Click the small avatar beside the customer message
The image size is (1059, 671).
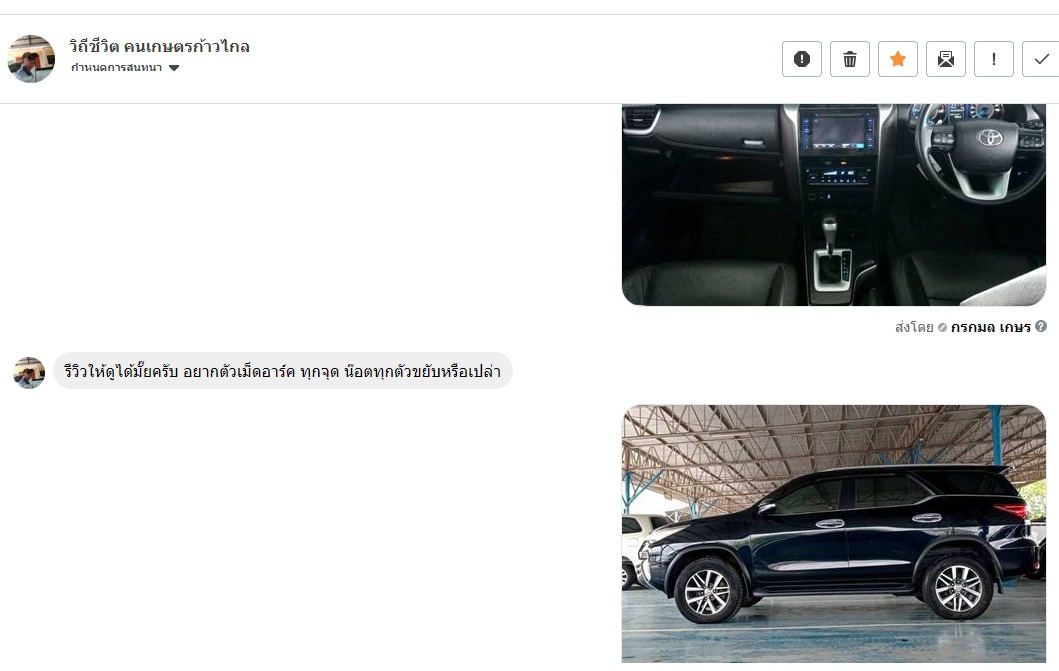coord(29,373)
